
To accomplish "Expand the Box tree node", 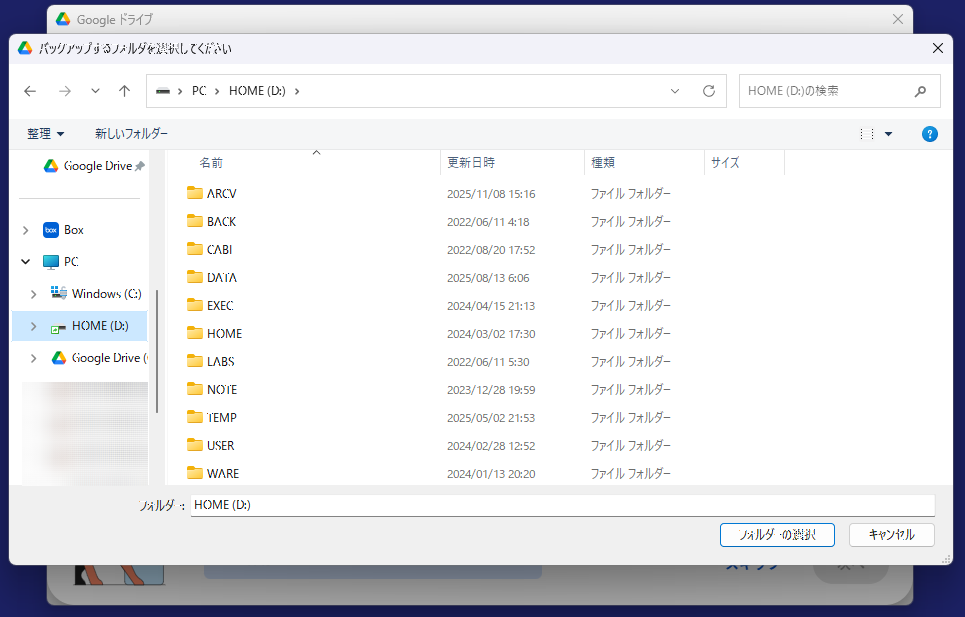I will [26, 230].
